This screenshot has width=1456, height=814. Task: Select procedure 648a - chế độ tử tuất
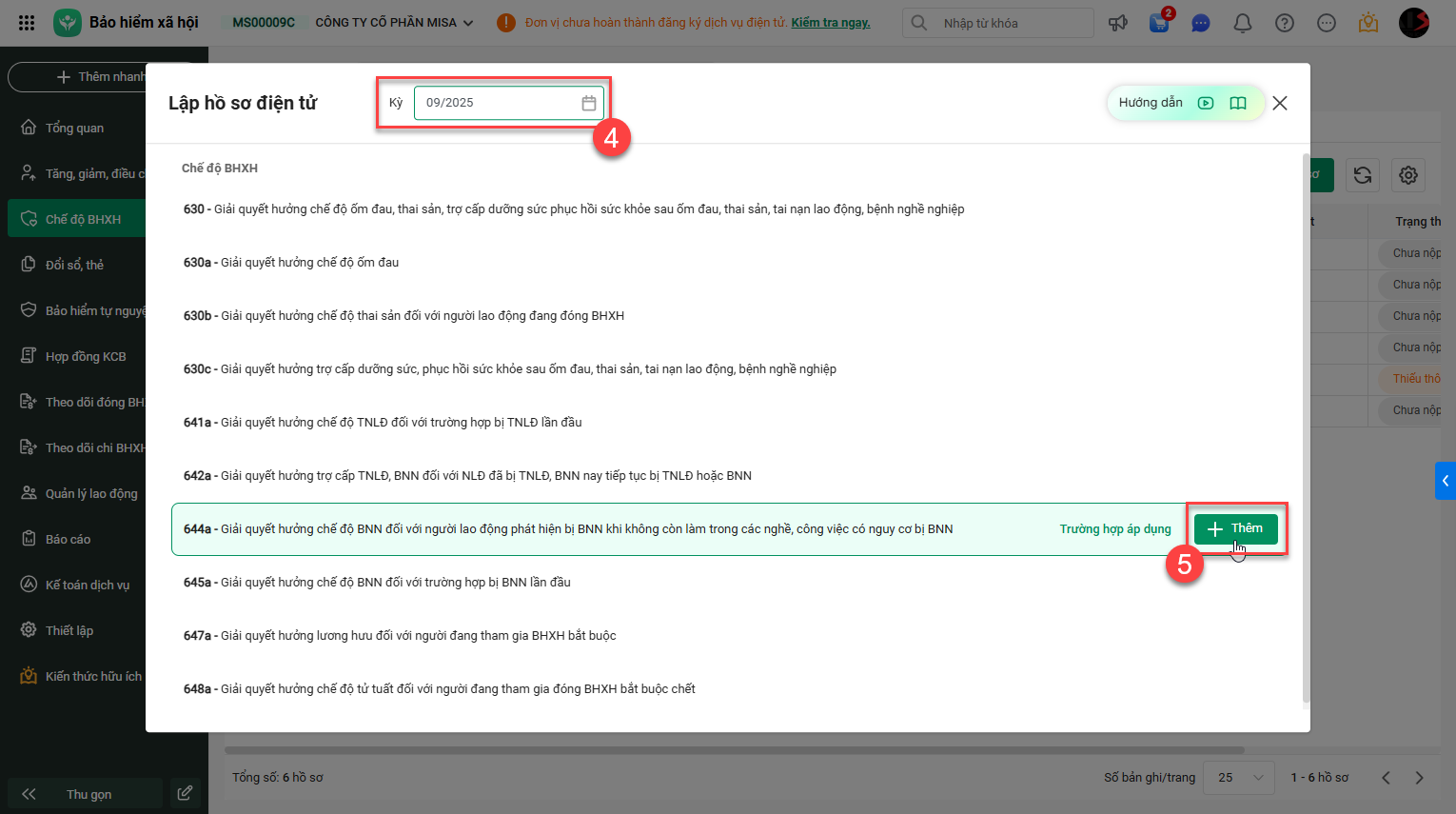click(x=730, y=689)
